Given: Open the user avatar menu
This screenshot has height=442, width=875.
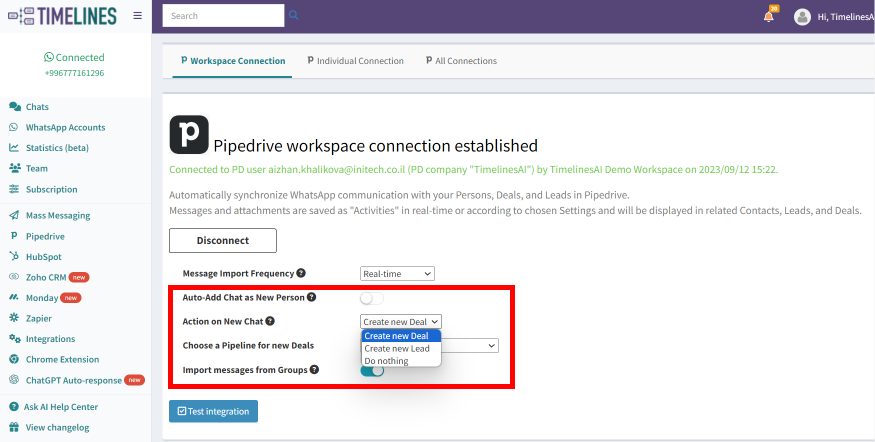Looking at the screenshot, I should click(x=802, y=17).
